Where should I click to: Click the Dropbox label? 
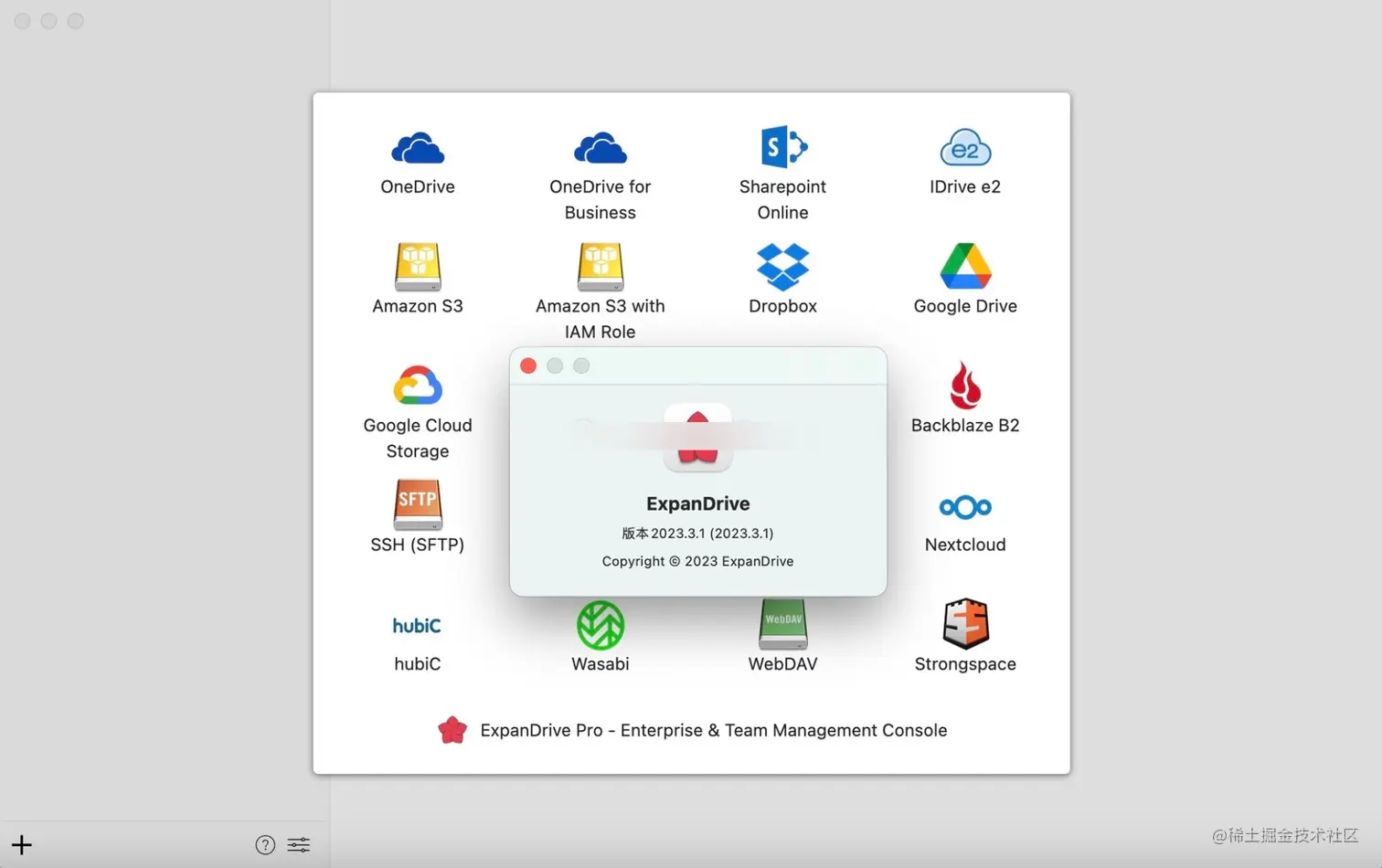pos(783,306)
